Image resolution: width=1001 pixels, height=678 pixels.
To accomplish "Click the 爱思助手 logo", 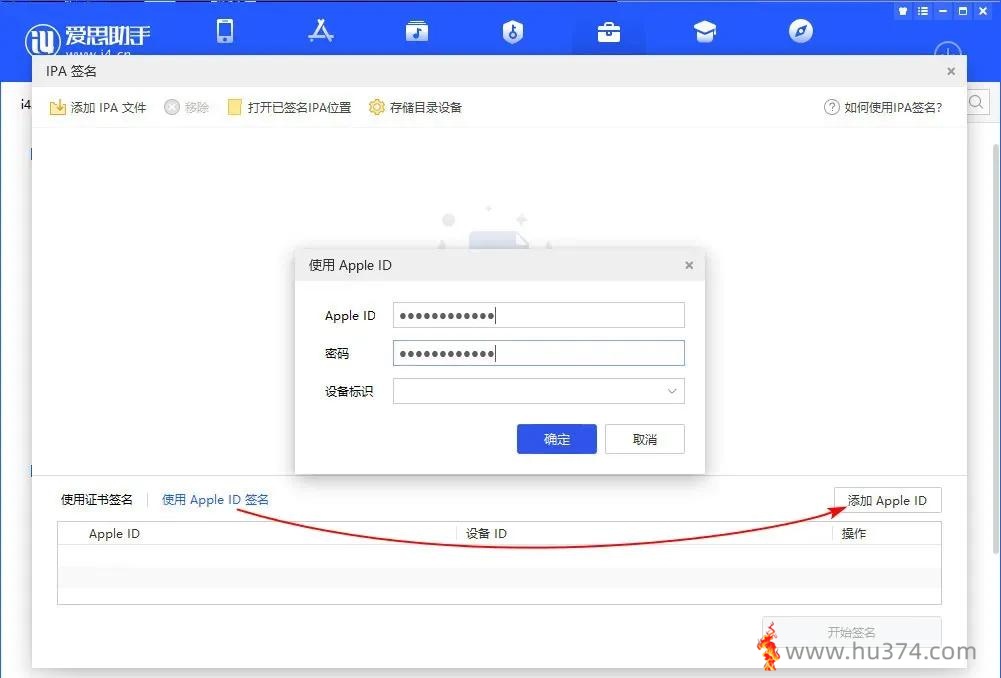I will (x=87, y=38).
